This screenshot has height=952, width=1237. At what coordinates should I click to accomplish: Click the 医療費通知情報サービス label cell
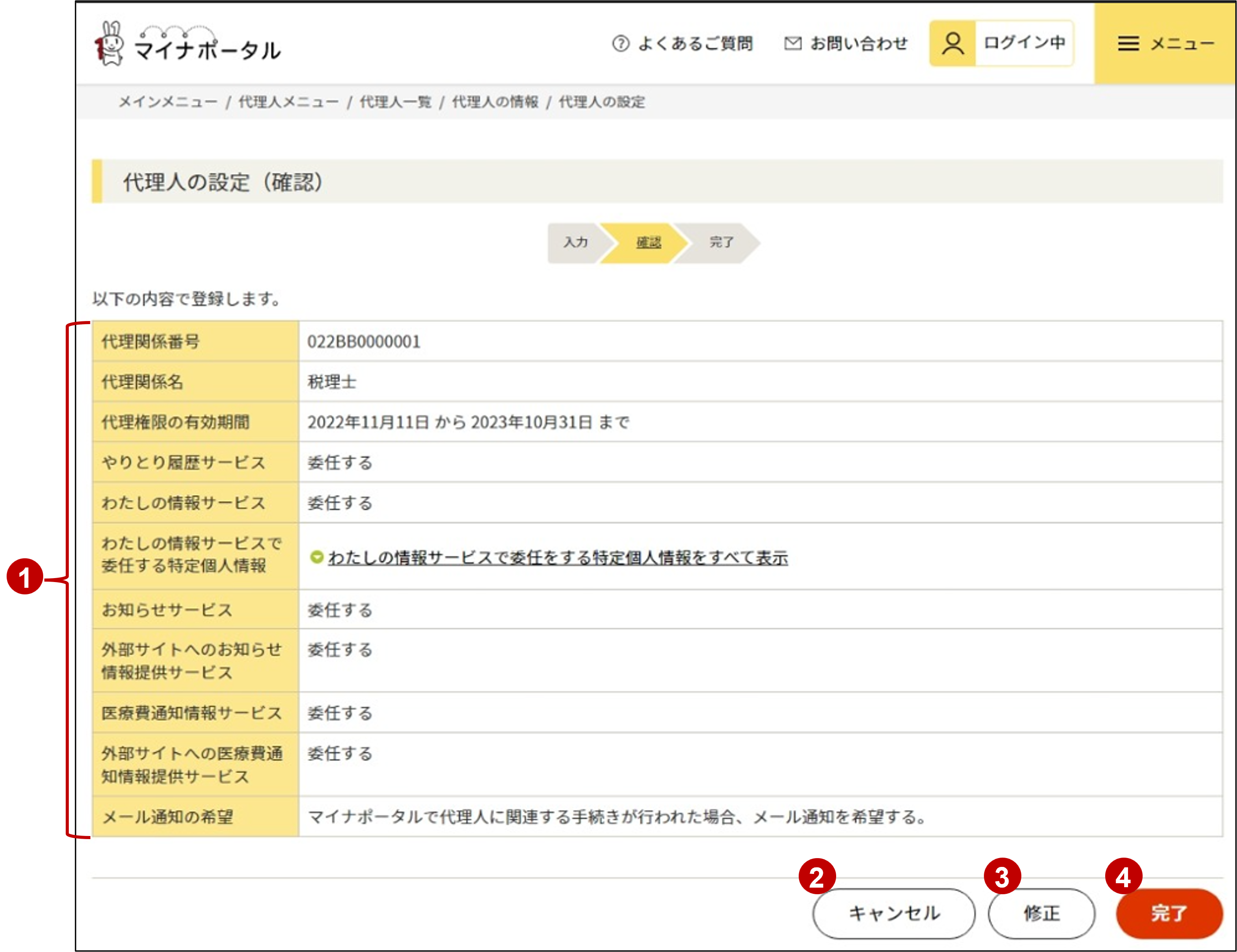point(195,713)
